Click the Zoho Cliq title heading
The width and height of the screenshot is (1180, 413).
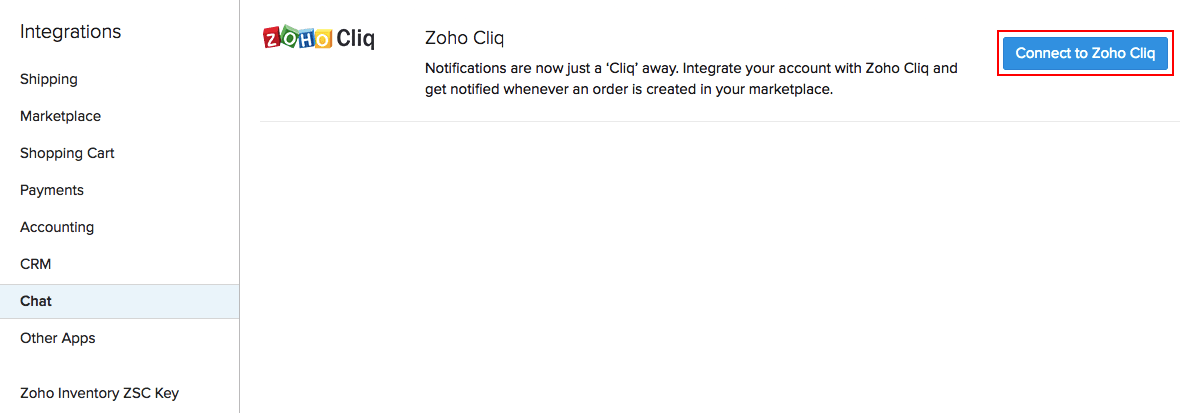[465, 39]
